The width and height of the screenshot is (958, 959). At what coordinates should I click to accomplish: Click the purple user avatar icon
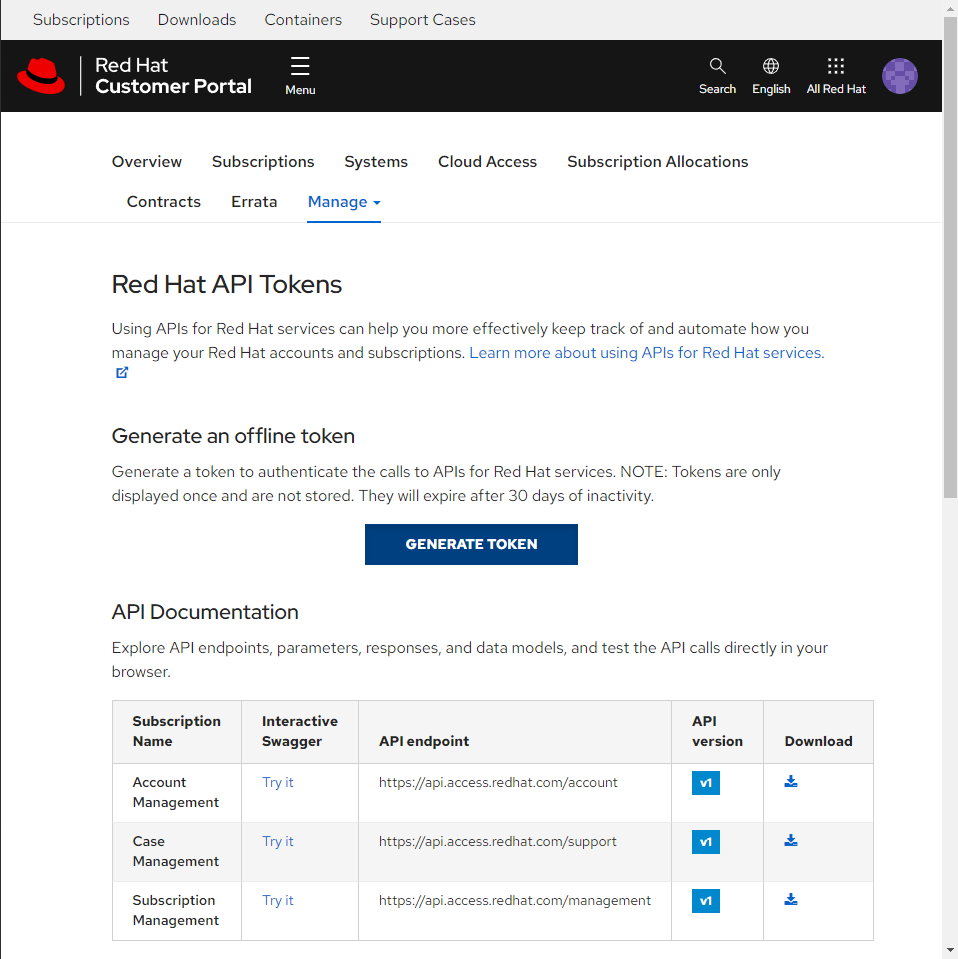click(899, 76)
